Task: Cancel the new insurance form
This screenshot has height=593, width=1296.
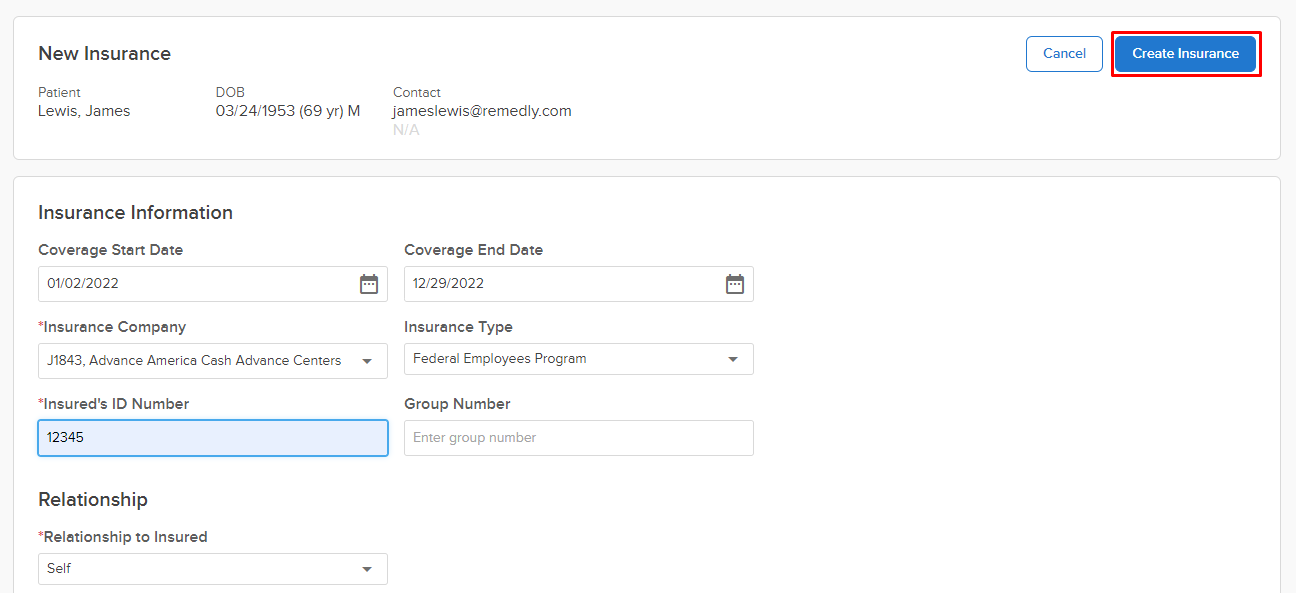Action: click(x=1064, y=54)
